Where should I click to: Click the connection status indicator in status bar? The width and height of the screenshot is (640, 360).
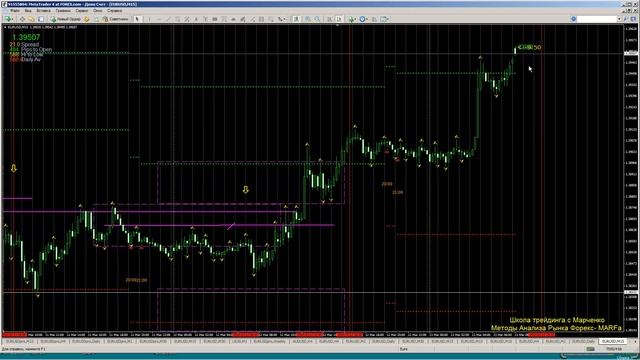[591, 349]
